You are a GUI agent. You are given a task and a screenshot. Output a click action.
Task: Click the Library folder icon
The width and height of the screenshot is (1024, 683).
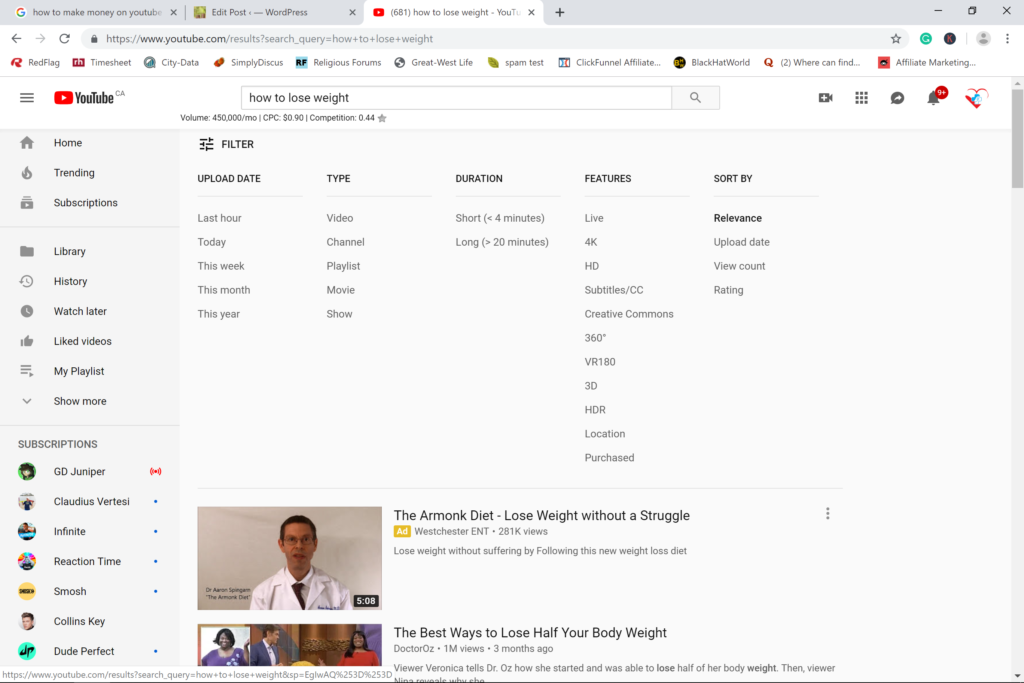pos(27,251)
